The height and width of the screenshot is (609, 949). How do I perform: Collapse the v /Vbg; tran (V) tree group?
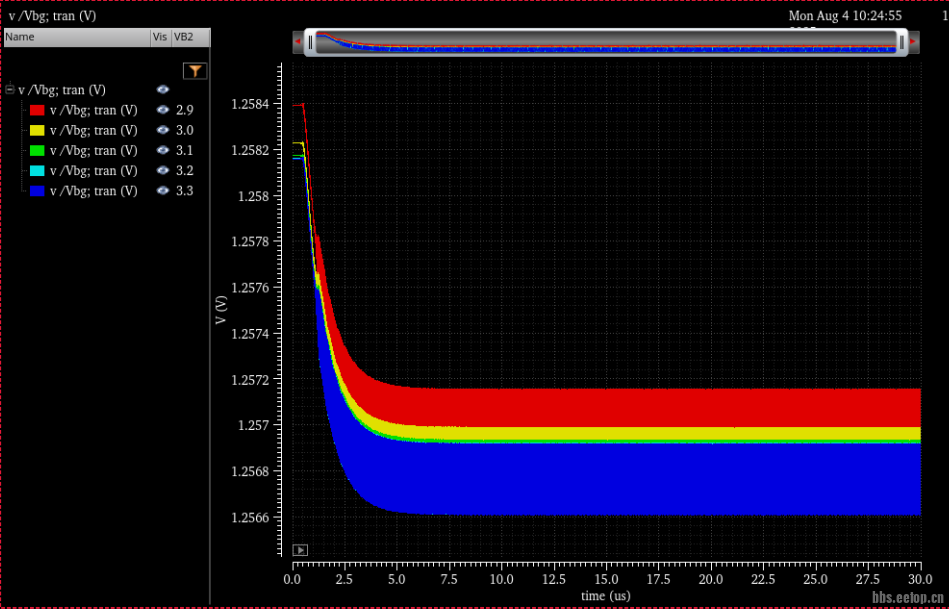(10, 90)
